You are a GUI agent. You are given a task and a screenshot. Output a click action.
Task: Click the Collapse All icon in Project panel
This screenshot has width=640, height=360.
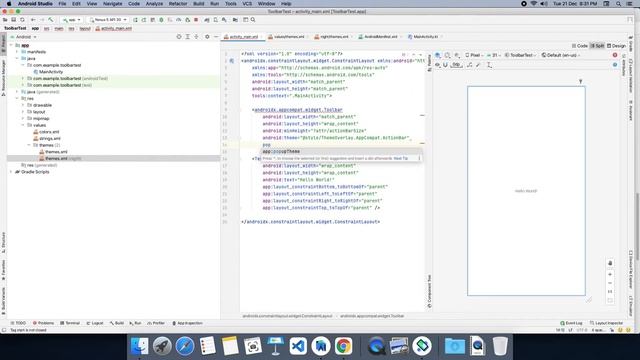coord(196,37)
